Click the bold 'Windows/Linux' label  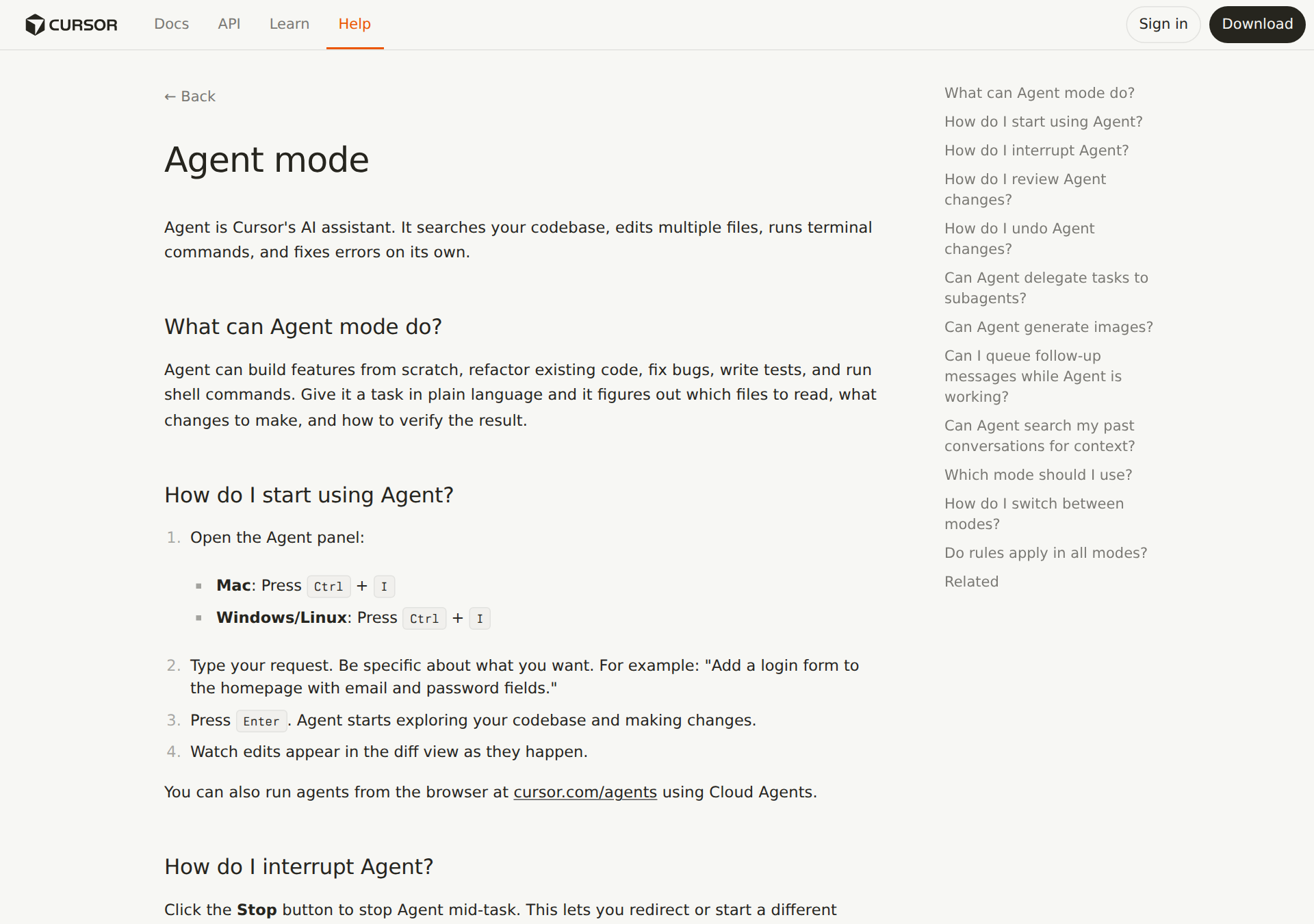click(281, 618)
